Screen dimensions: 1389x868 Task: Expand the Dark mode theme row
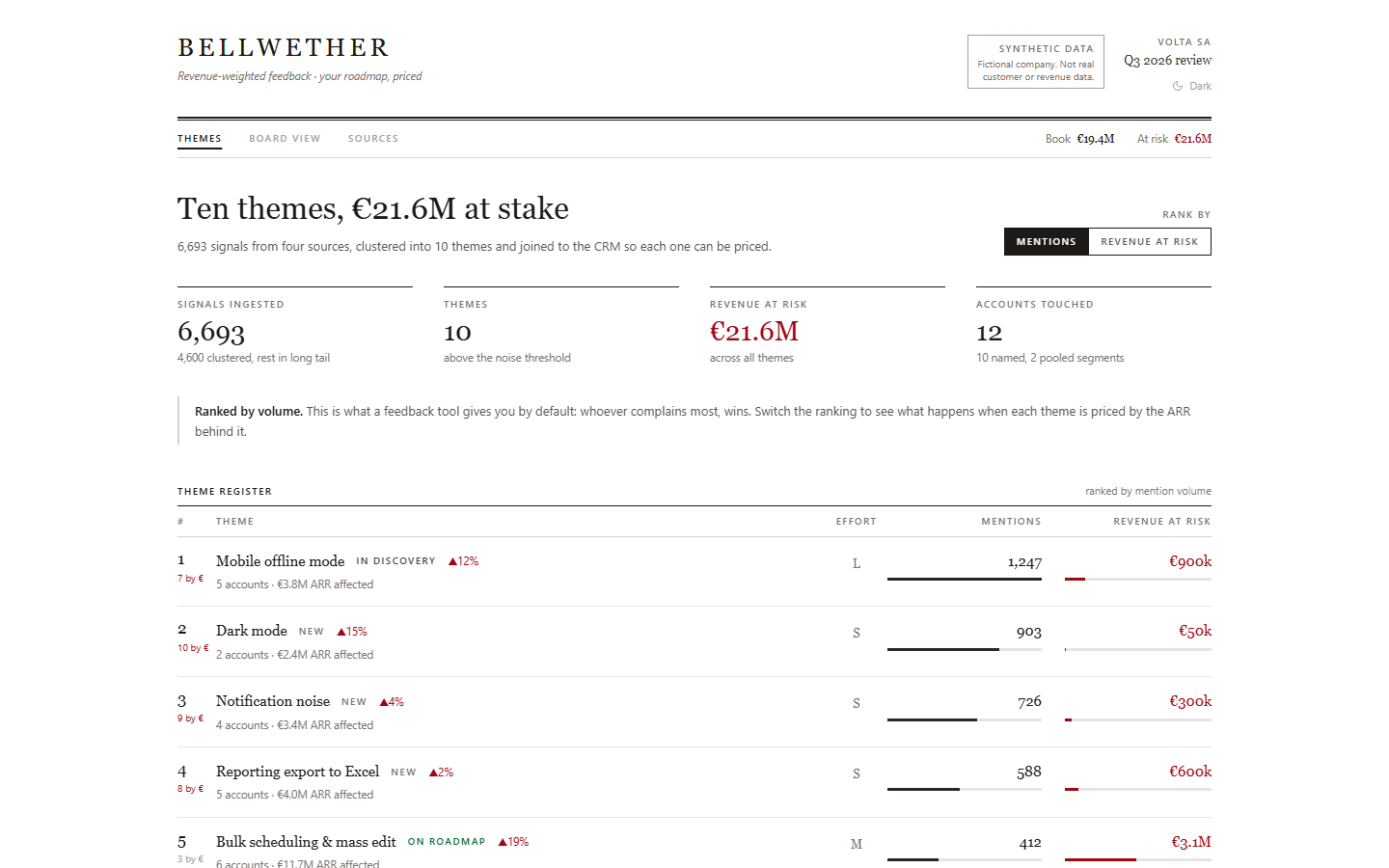pyautogui.click(x=694, y=641)
